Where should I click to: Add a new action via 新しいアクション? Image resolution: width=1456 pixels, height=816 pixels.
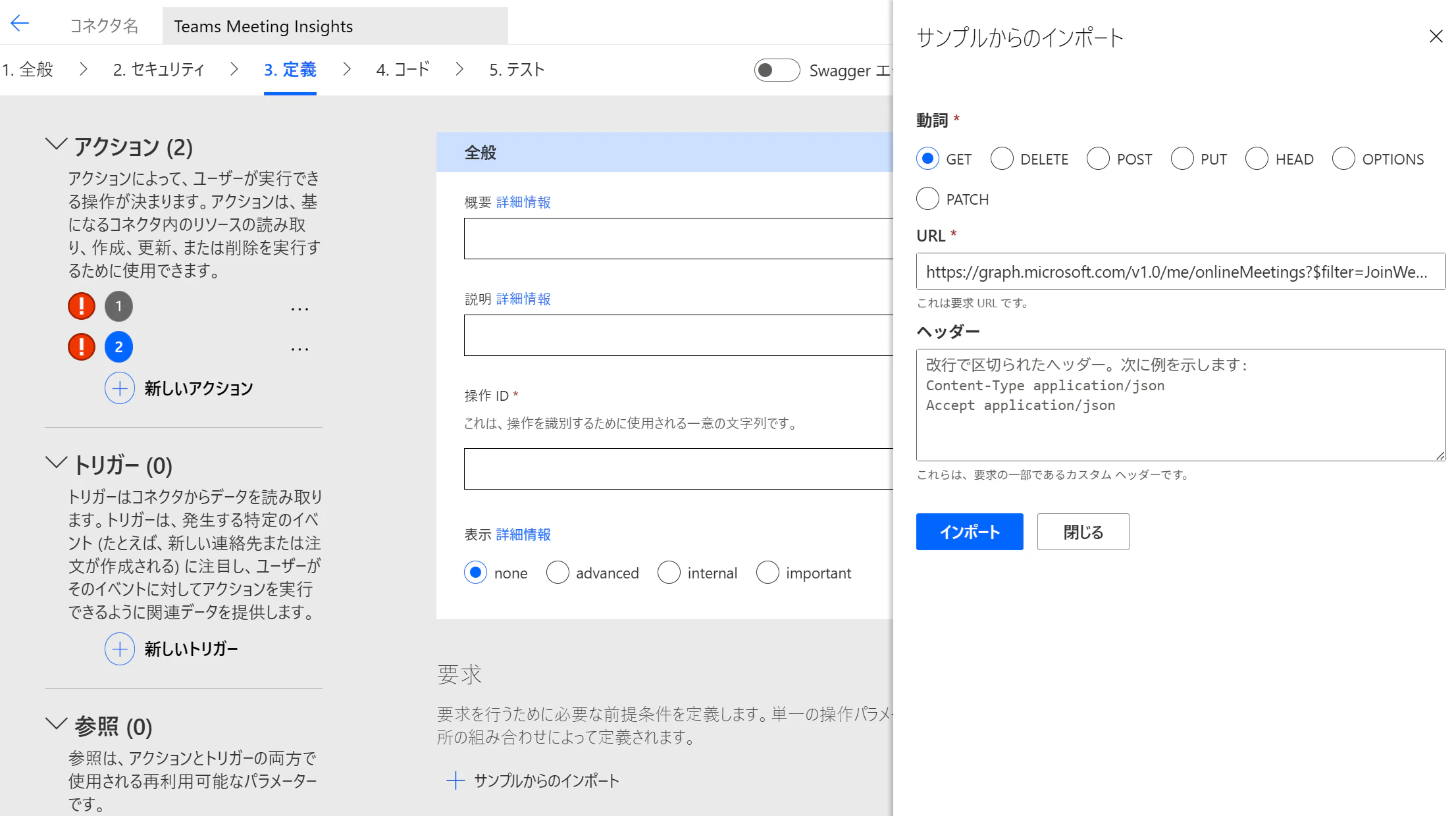(x=199, y=388)
